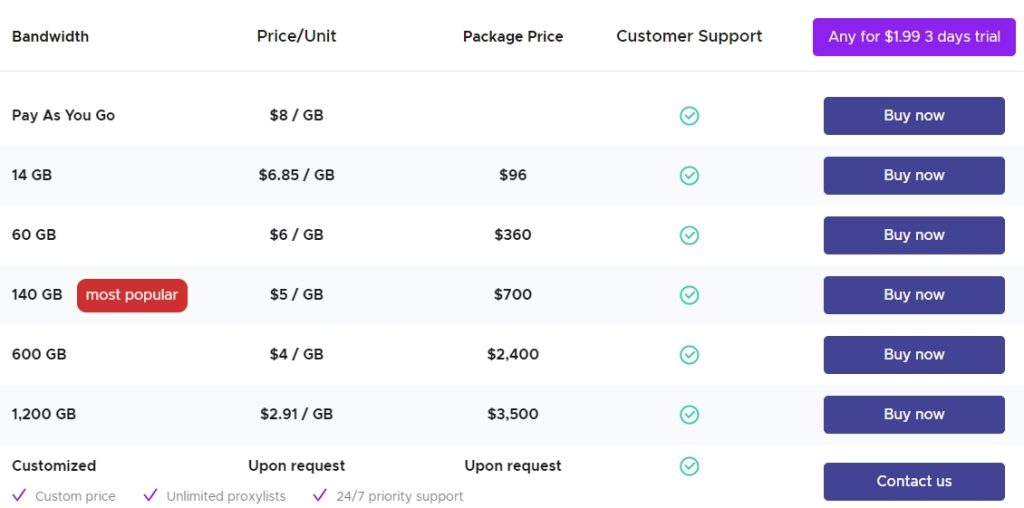Click the 24/7 priority support checkmark

pyautogui.click(x=320, y=495)
